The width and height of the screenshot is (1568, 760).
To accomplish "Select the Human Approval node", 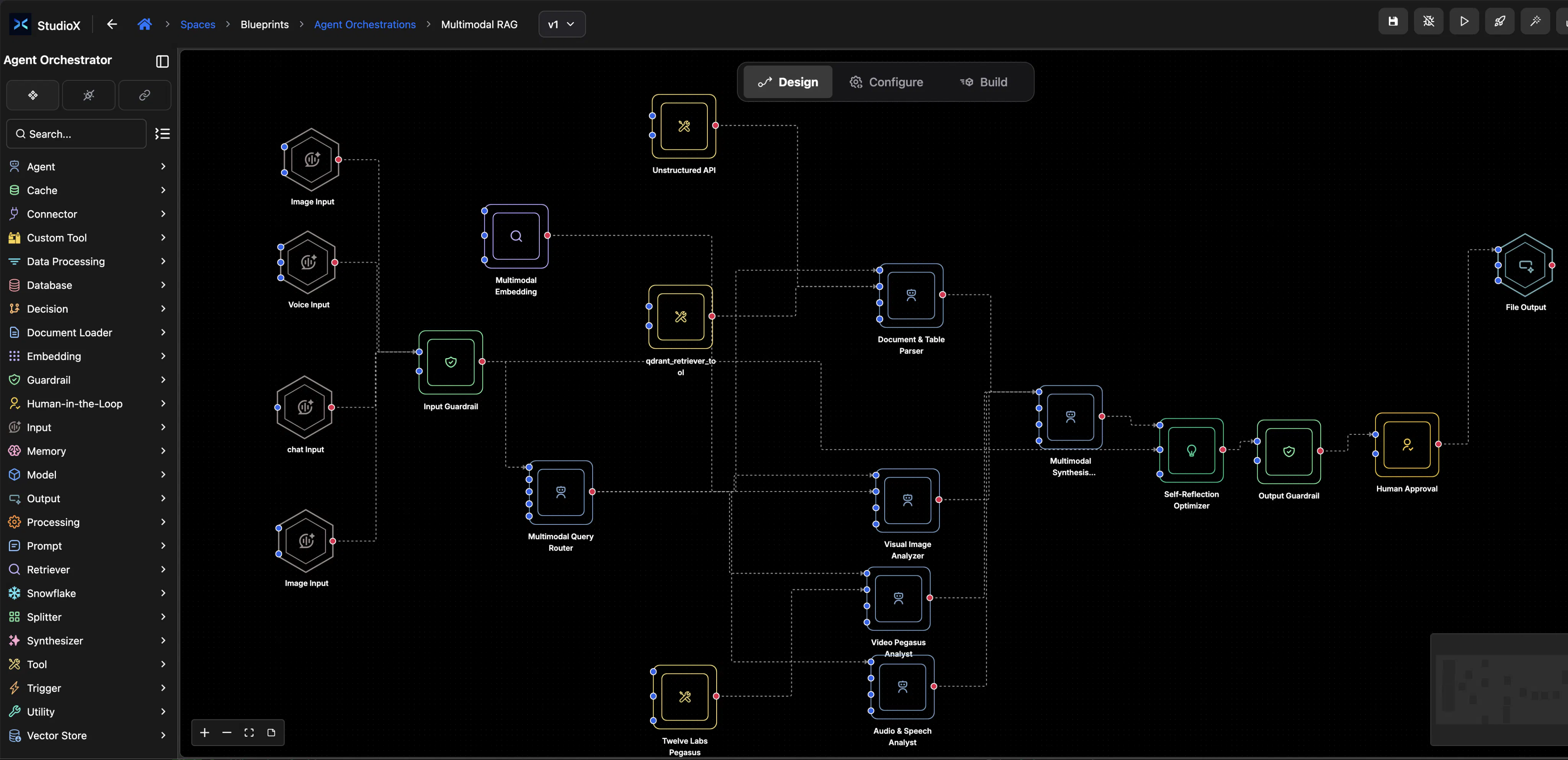I will click(x=1407, y=445).
